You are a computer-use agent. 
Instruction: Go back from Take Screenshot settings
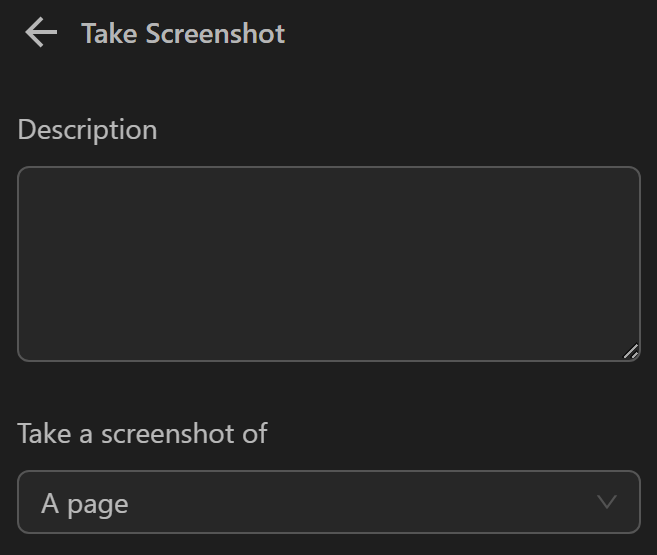[41, 33]
